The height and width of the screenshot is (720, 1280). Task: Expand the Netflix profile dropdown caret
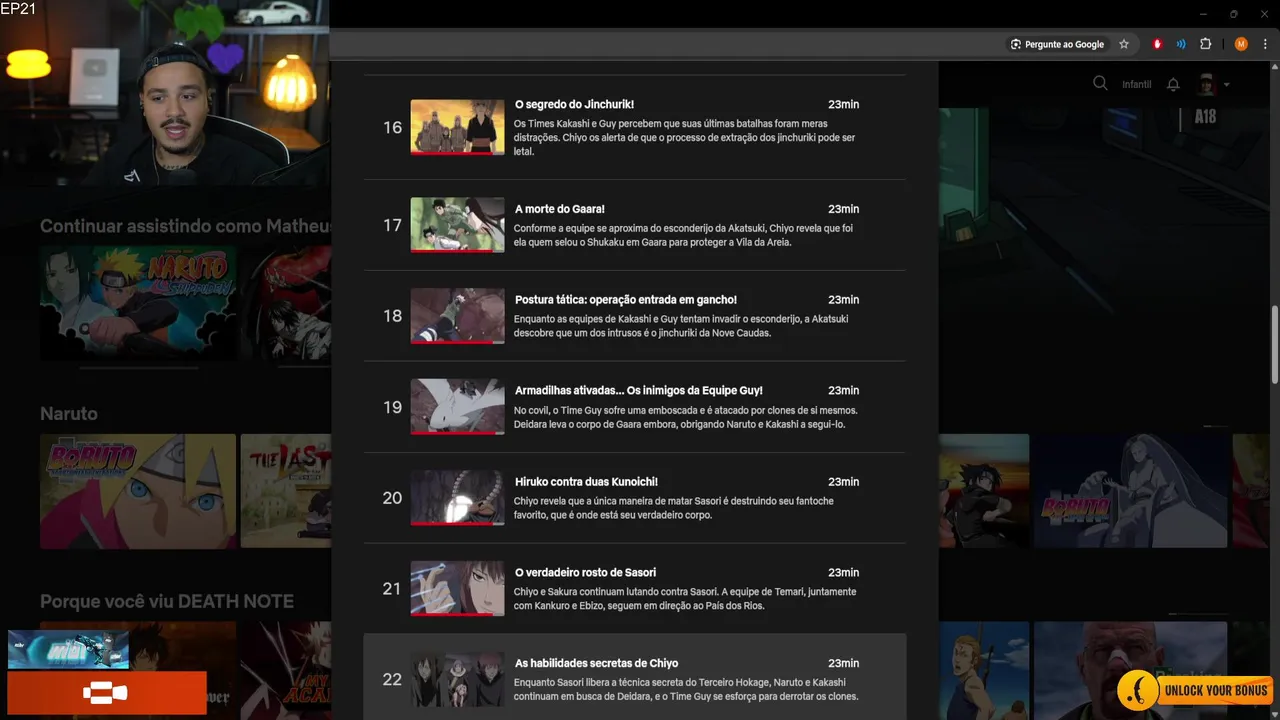click(x=1227, y=85)
